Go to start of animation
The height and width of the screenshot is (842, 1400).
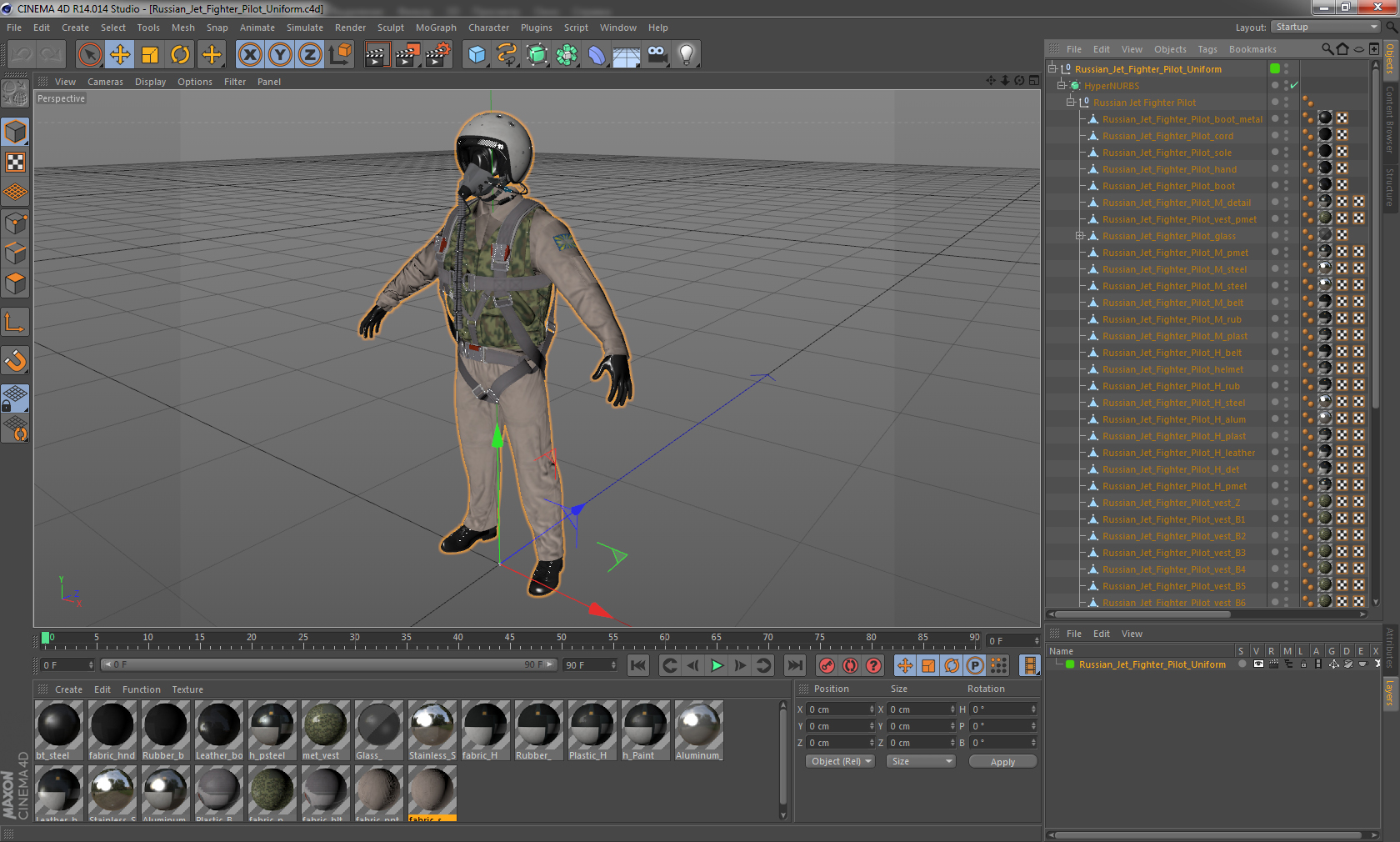coord(638,665)
